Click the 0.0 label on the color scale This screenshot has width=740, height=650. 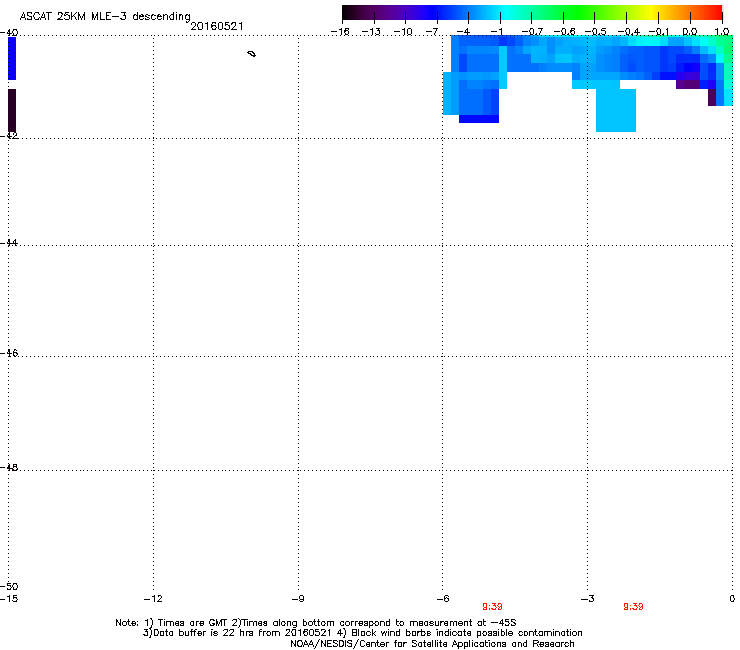[690, 32]
